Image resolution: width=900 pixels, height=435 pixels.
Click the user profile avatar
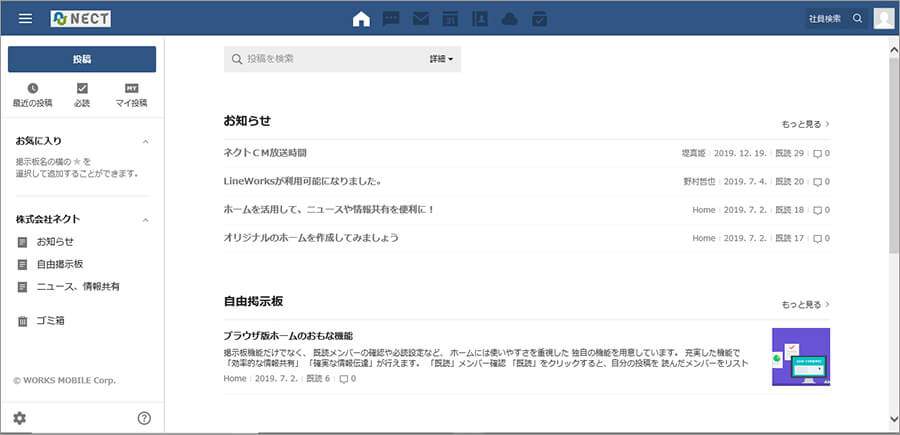pyautogui.click(x=883, y=18)
